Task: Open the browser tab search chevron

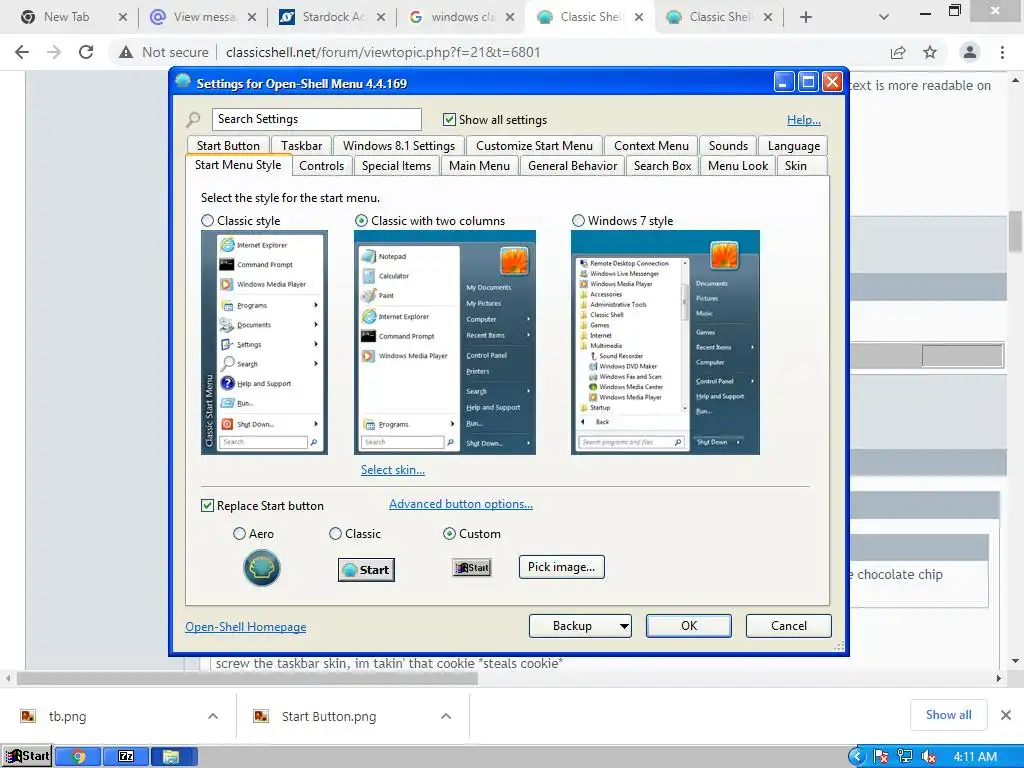Action: (x=884, y=17)
